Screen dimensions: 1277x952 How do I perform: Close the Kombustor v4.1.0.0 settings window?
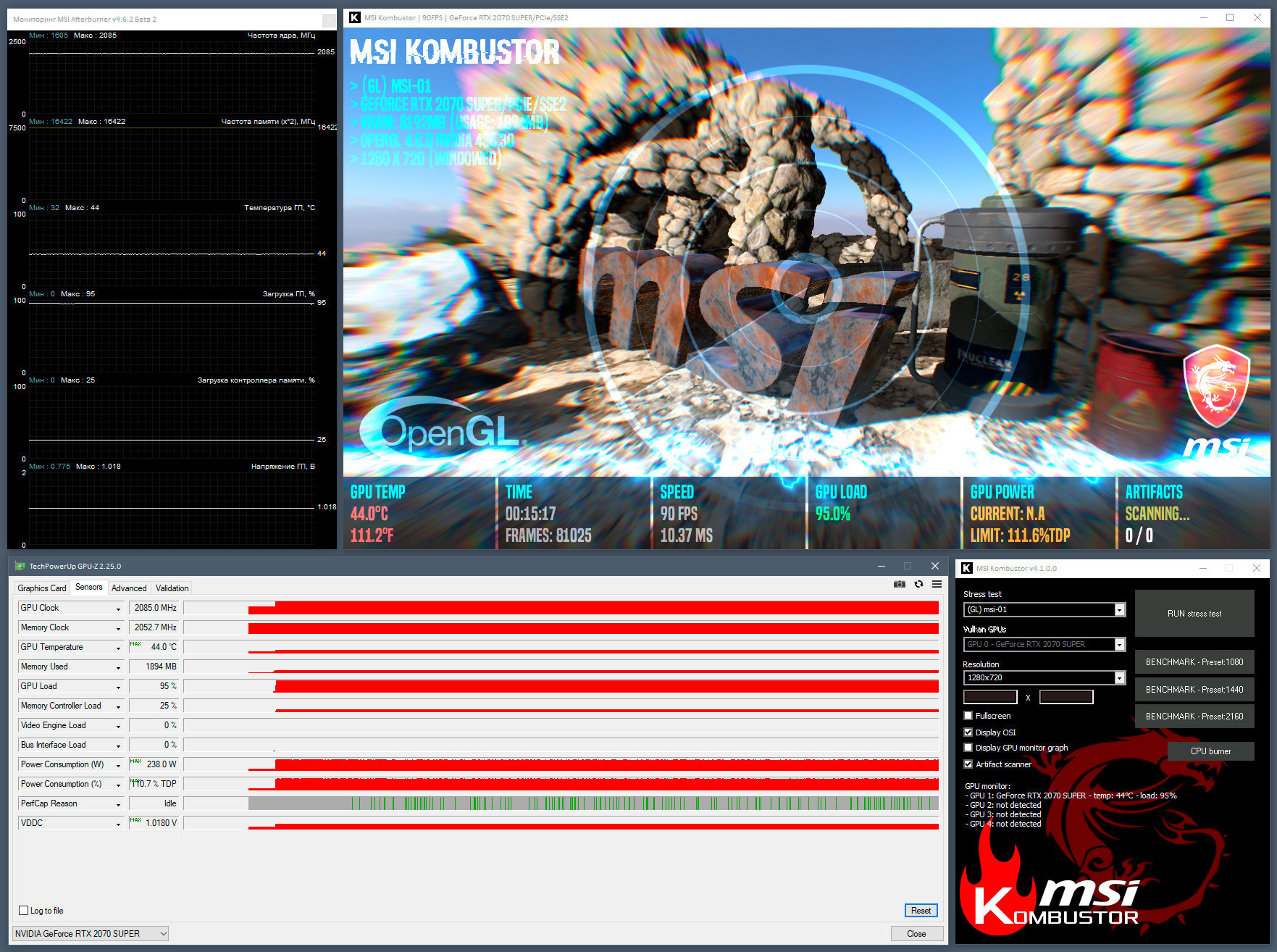[x=1257, y=568]
